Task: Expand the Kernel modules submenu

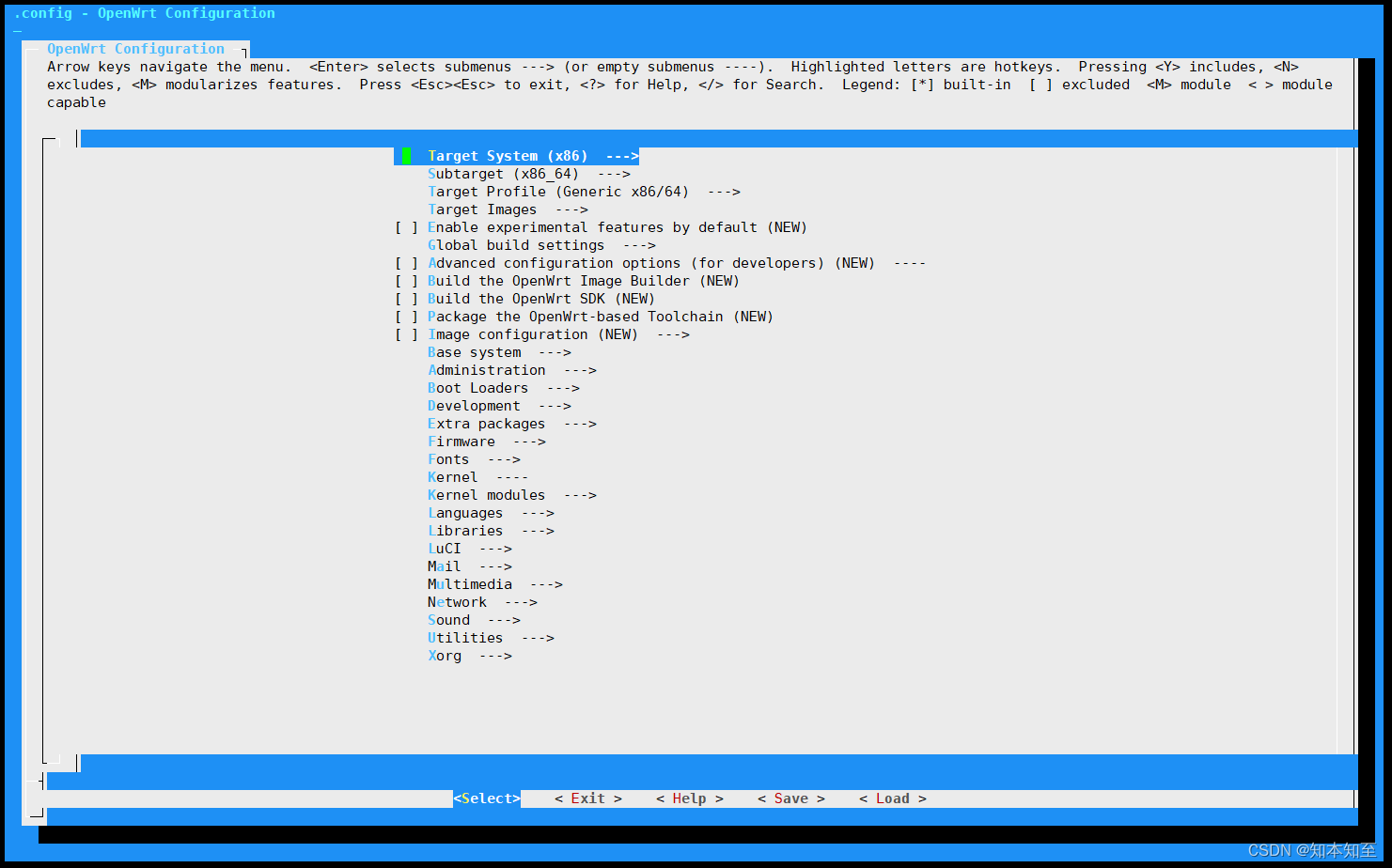Action: click(512, 495)
